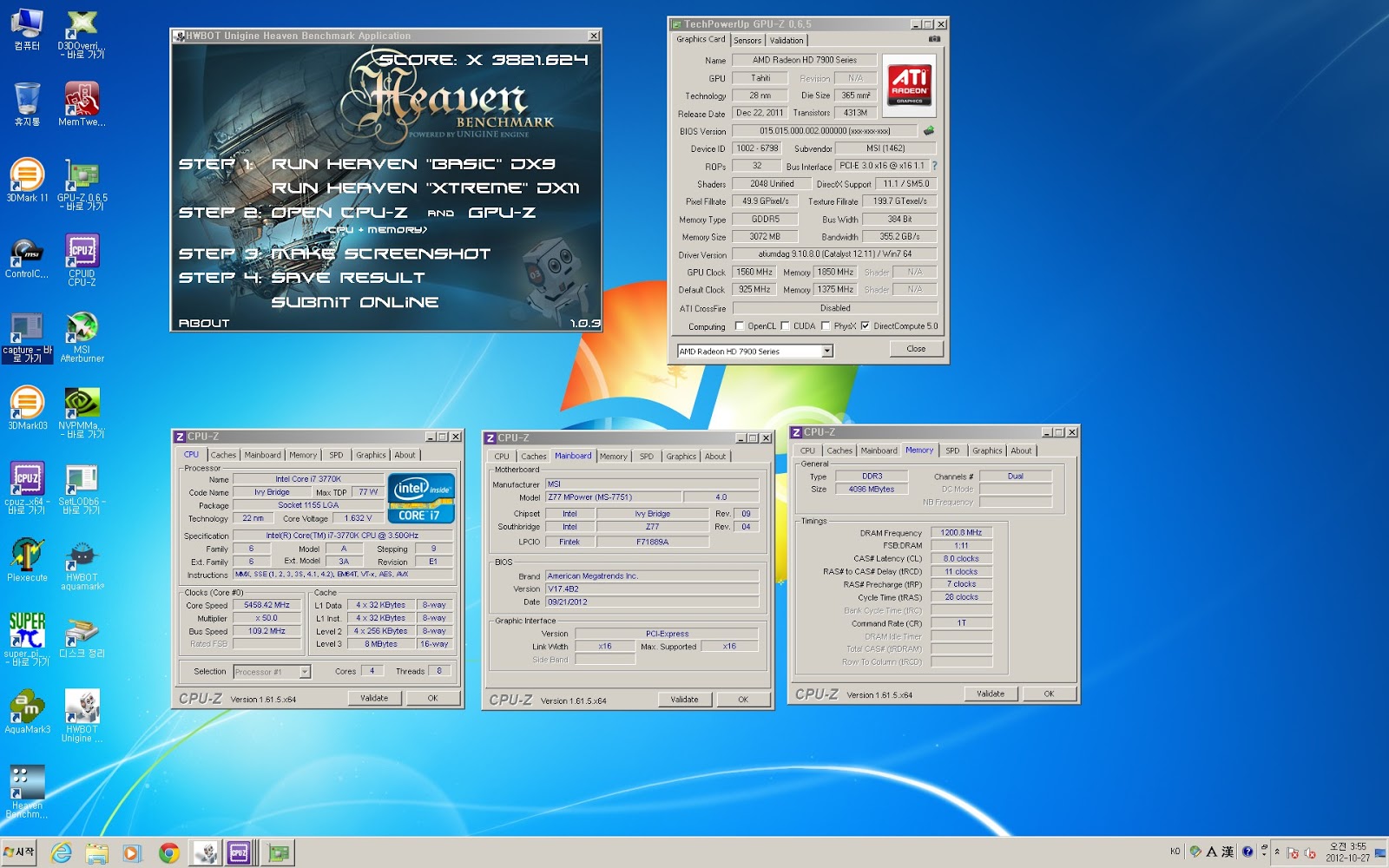Select the GPU-Z 0.6.5 desktop shortcut
This screenshot has width=1389, height=868.
click(x=82, y=185)
